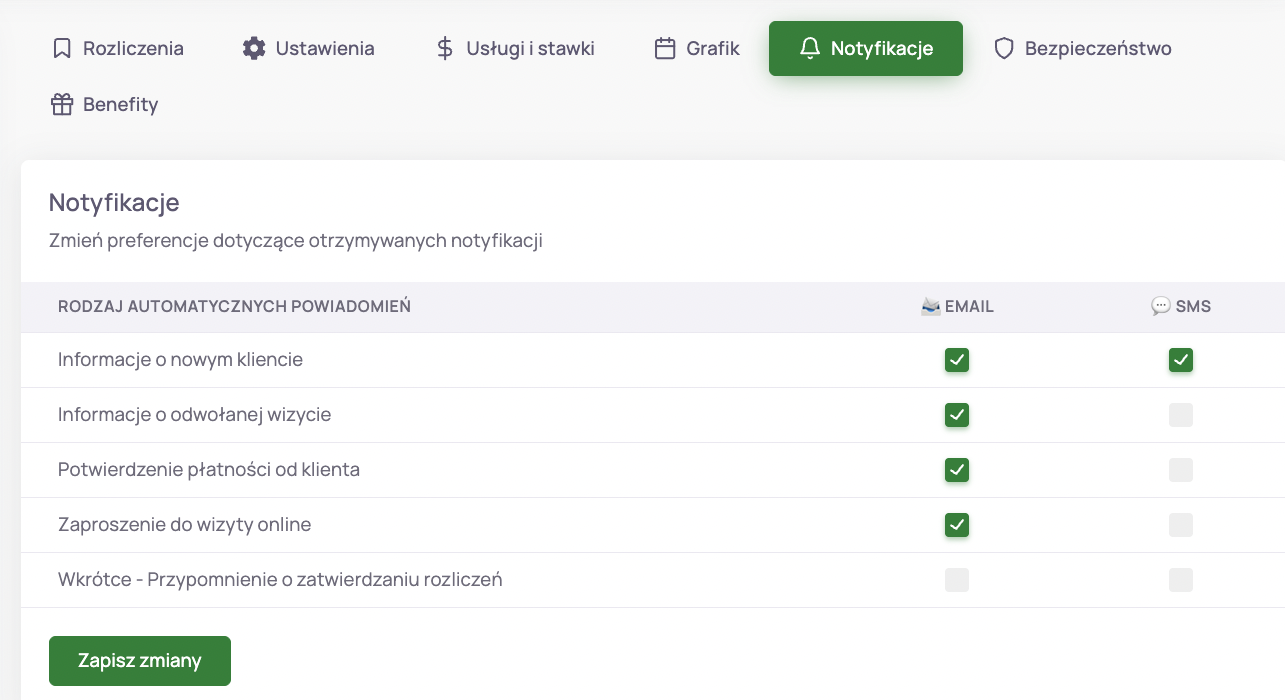1285x700 pixels.
Task: Toggle SMS checkbox for Przypomnienie o zatwierdzaniu rozliczeń
Action: [1181, 580]
